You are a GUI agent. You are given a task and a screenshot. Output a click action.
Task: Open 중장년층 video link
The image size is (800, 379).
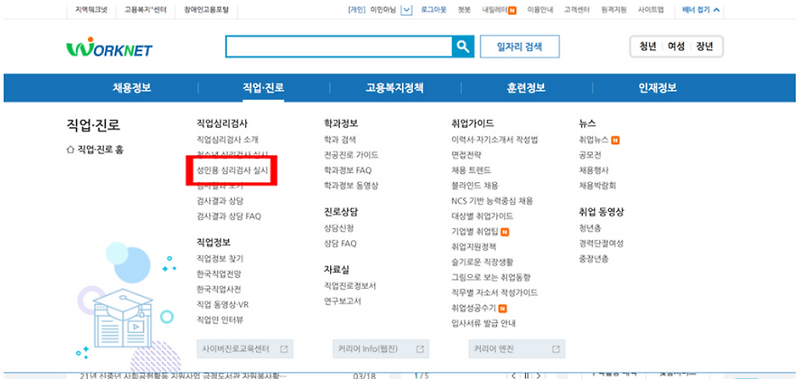(x=593, y=259)
